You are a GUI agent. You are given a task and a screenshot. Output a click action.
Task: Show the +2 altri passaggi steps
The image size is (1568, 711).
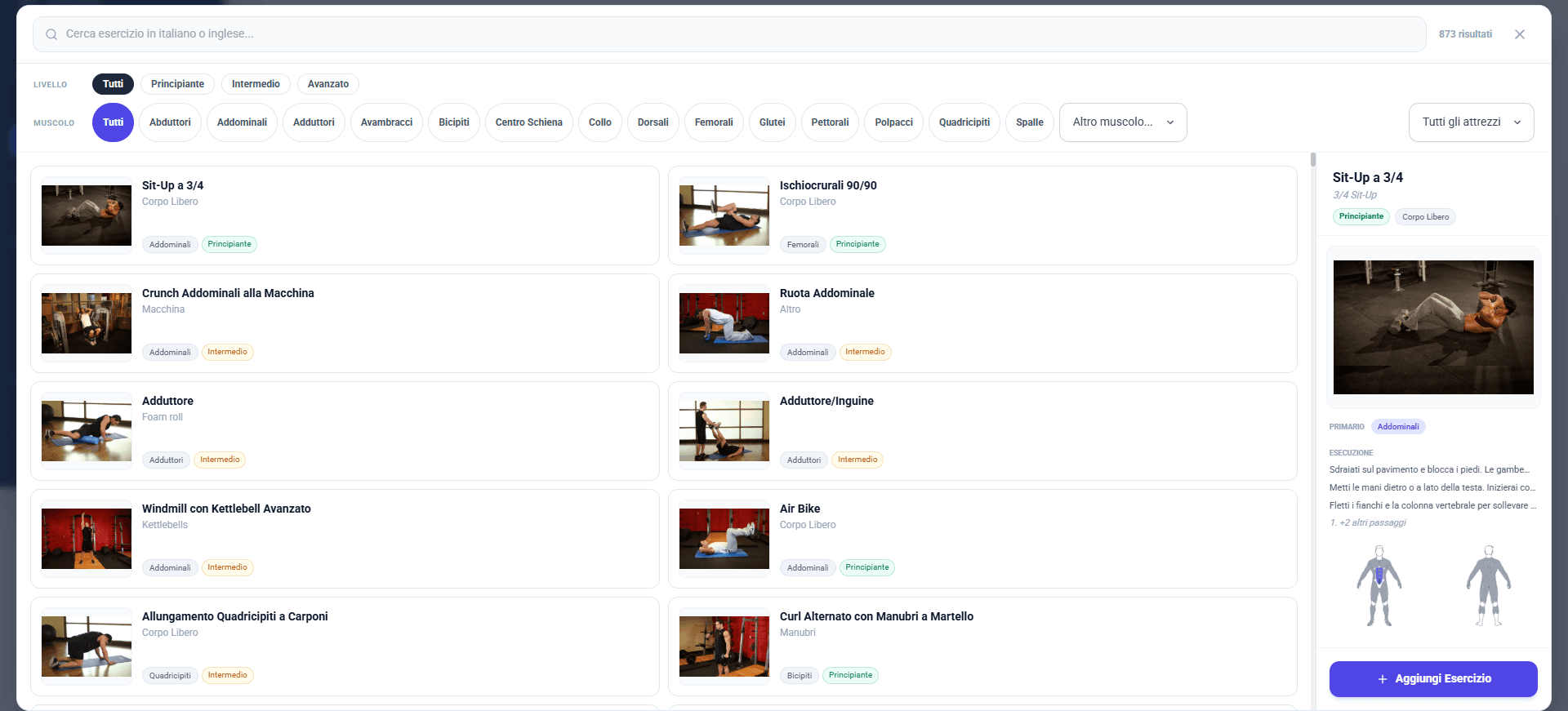click(1372, 522)
